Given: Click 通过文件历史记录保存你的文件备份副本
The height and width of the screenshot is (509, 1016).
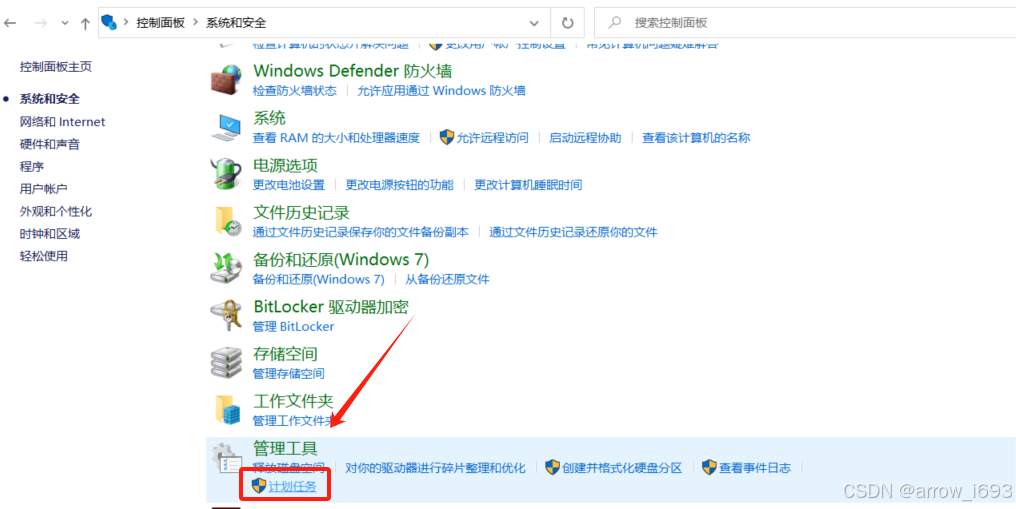Looking at the screenshot, I should 360,232.
